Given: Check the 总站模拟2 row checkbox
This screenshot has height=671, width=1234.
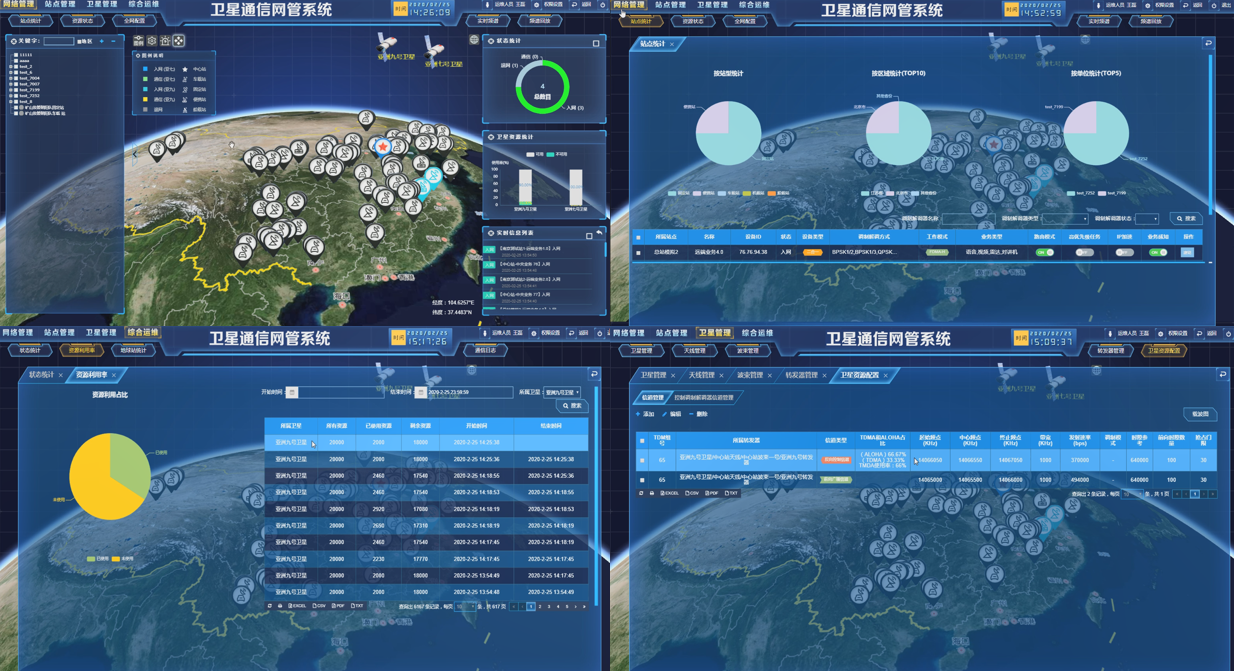Looking at the screenshot, I should pos(639,252).
